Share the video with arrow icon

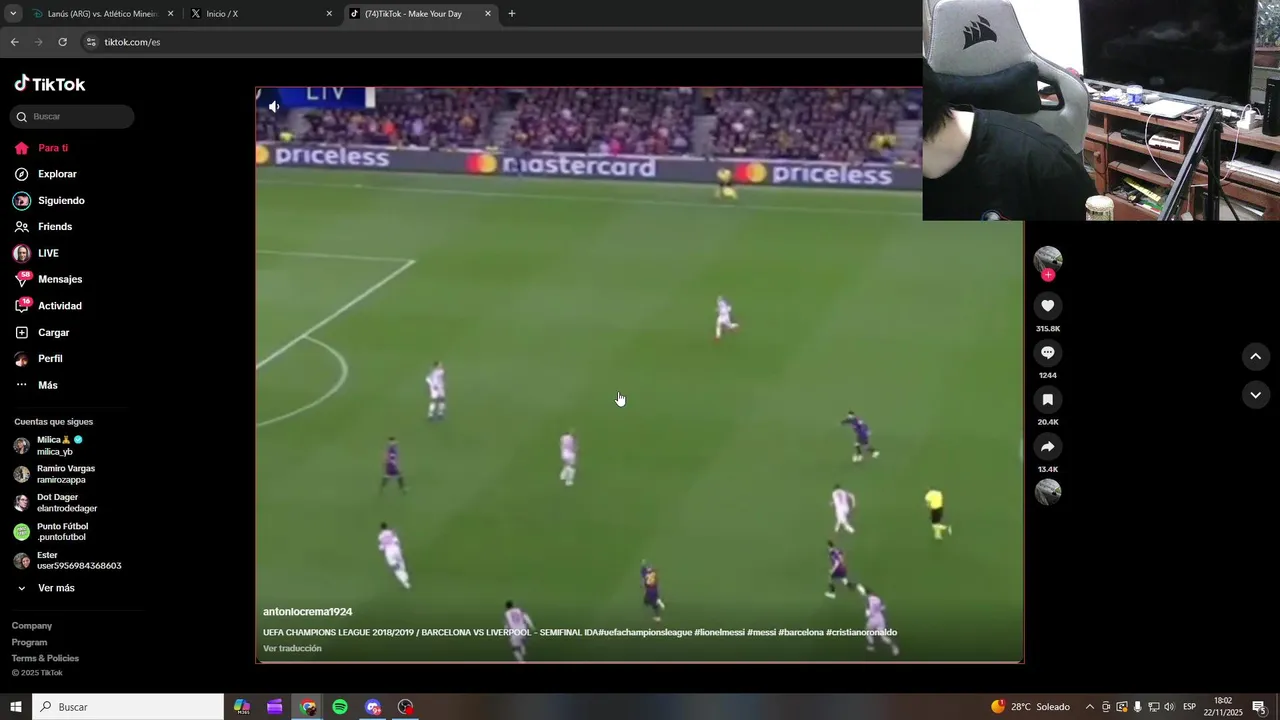point(1048,447)
